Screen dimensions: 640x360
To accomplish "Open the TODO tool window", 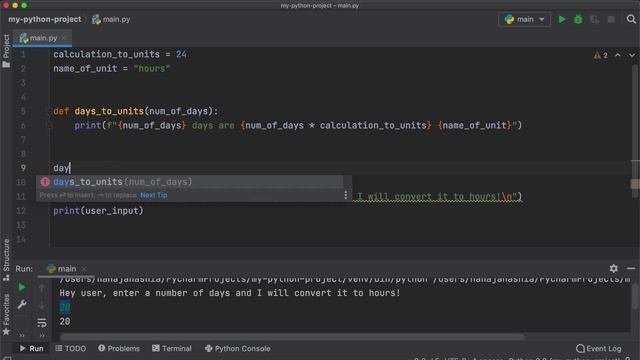I will [x=71, y=349].
